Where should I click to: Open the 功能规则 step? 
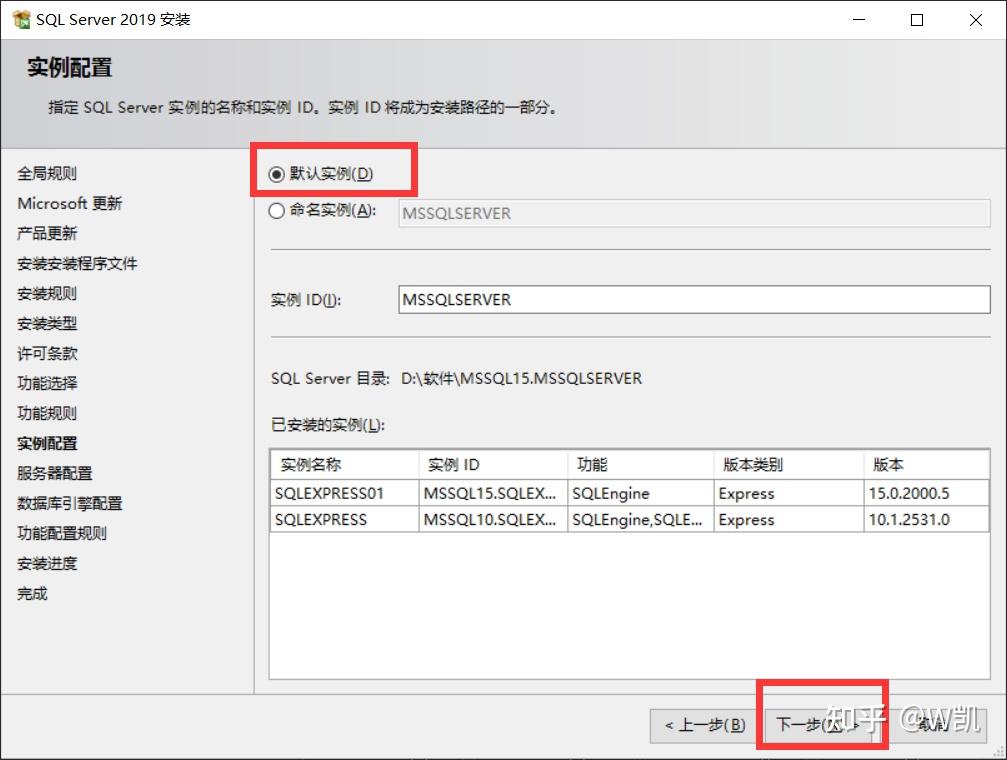pyautogui.click(x=47, y=413)
